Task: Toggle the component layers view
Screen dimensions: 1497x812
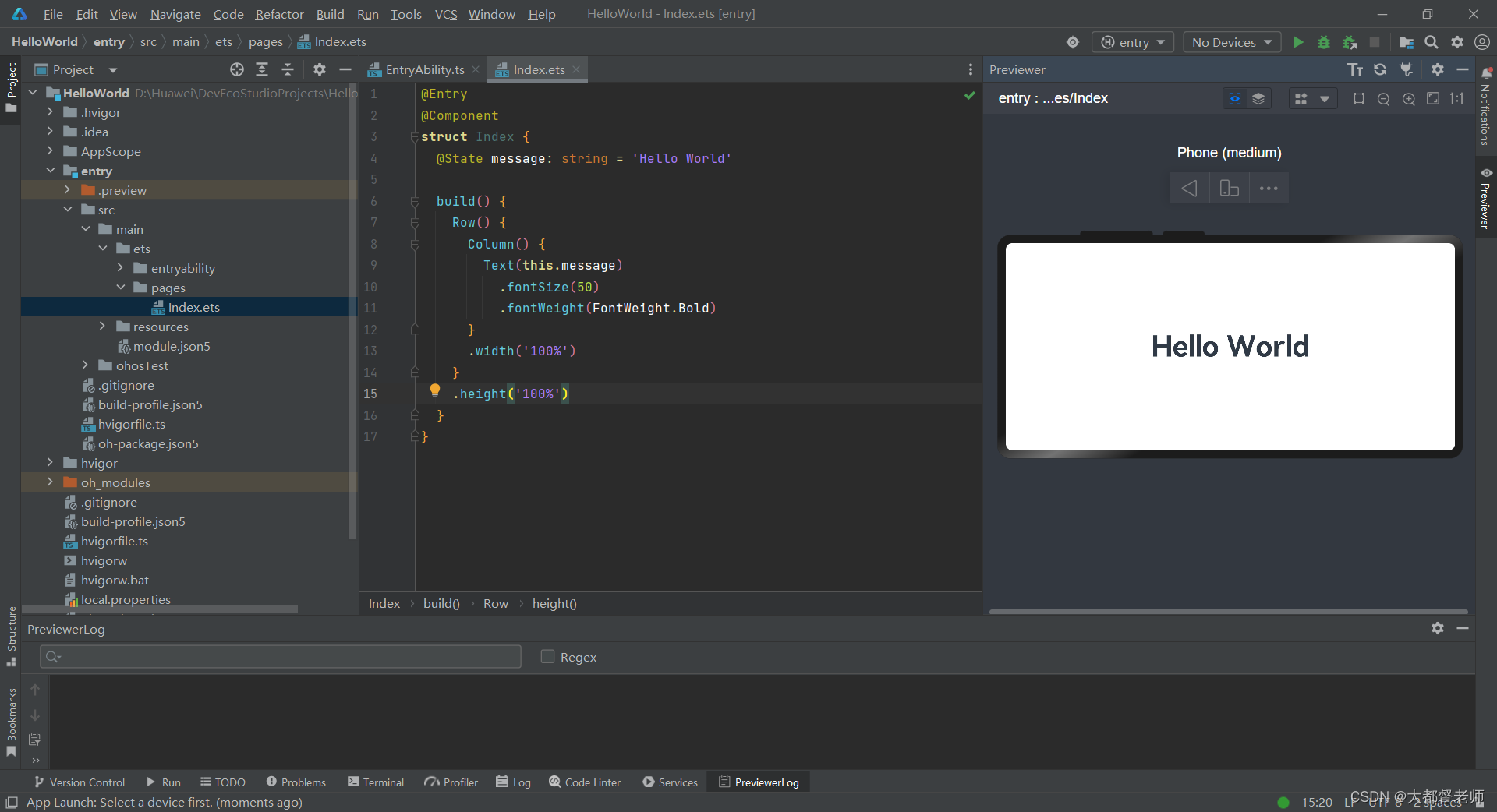Action: click(1258, 99)
